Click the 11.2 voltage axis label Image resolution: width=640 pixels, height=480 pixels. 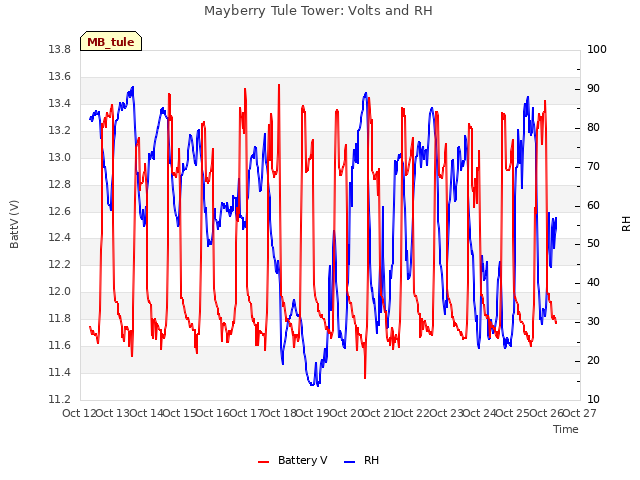point(59,399)
